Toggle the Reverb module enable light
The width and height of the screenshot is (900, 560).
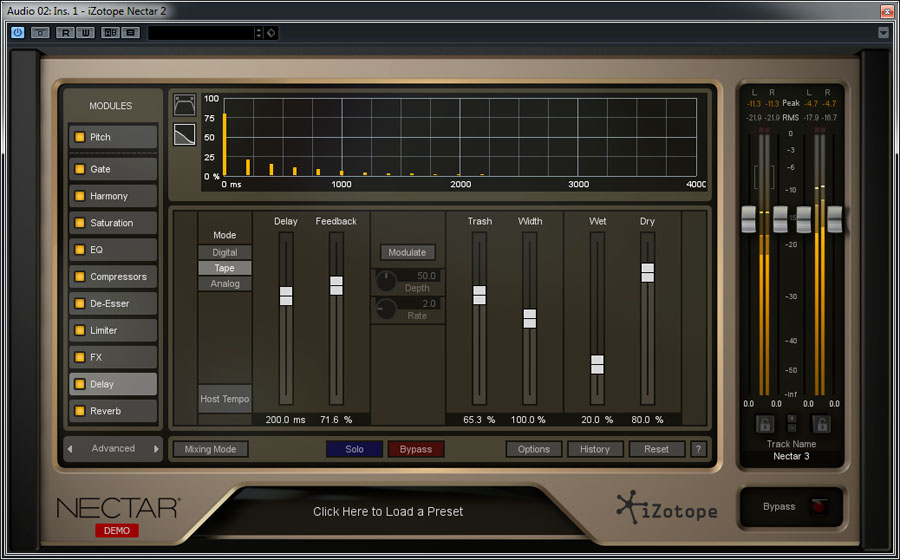tap(80, 411)
